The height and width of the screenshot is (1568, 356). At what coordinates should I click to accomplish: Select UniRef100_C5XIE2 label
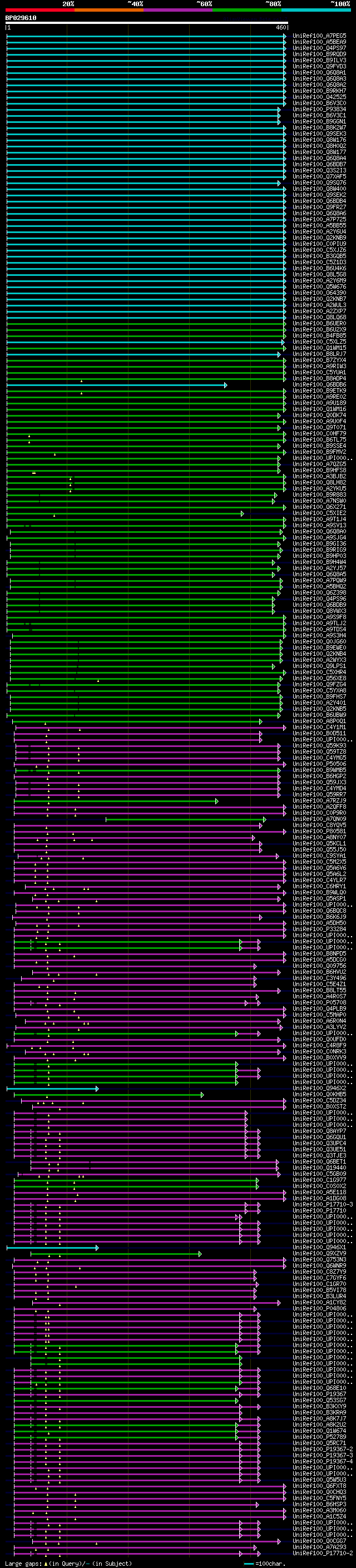[x=319, y=514]
